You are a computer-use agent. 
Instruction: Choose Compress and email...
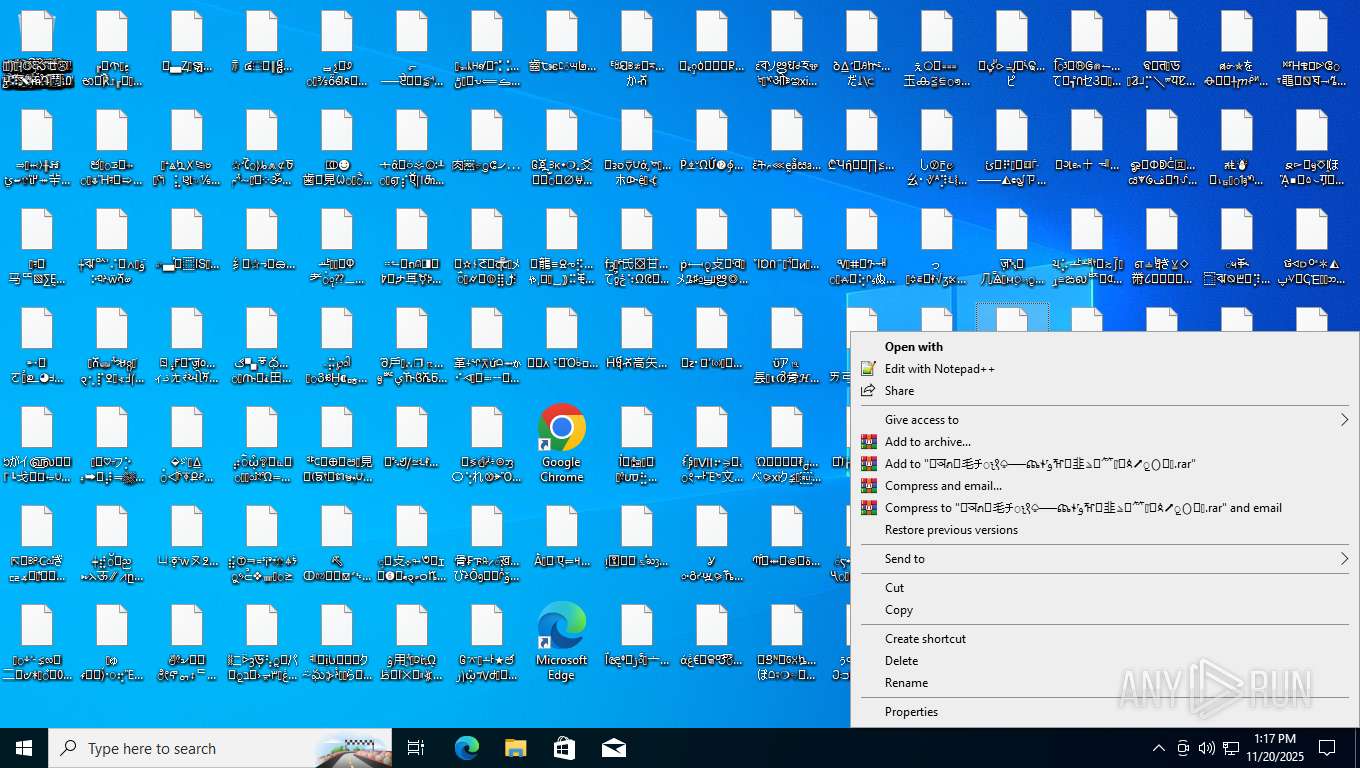click(1105, 486)
